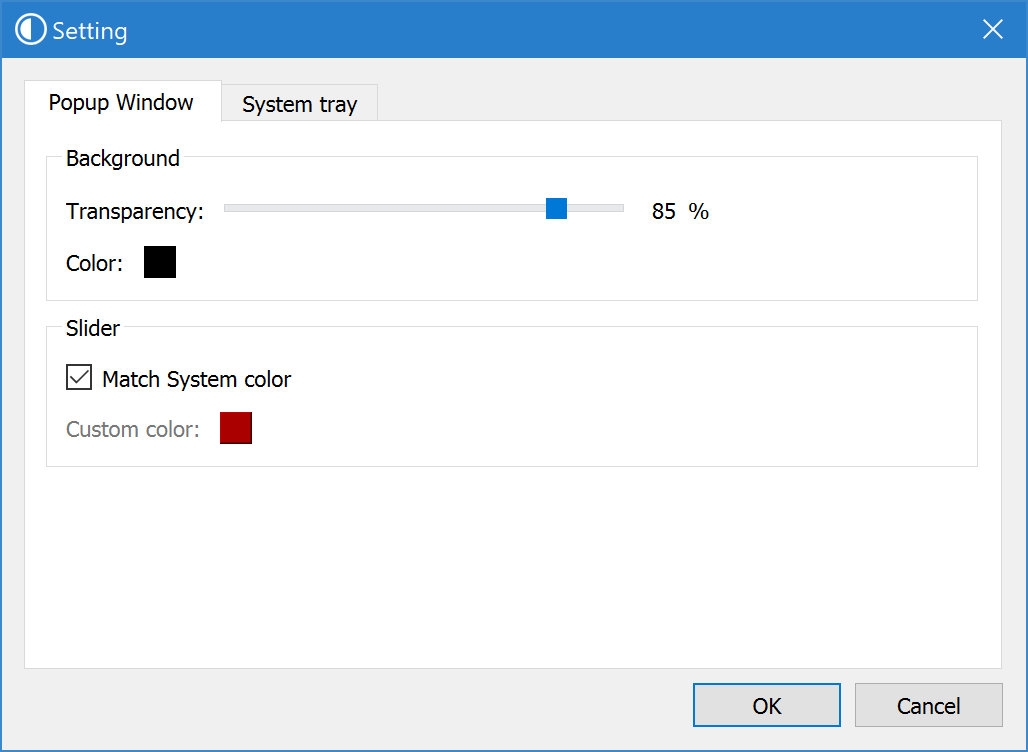Click the blue Transparency slider handle
This screenshot has width=1028, height=752.
click(557, 208)
